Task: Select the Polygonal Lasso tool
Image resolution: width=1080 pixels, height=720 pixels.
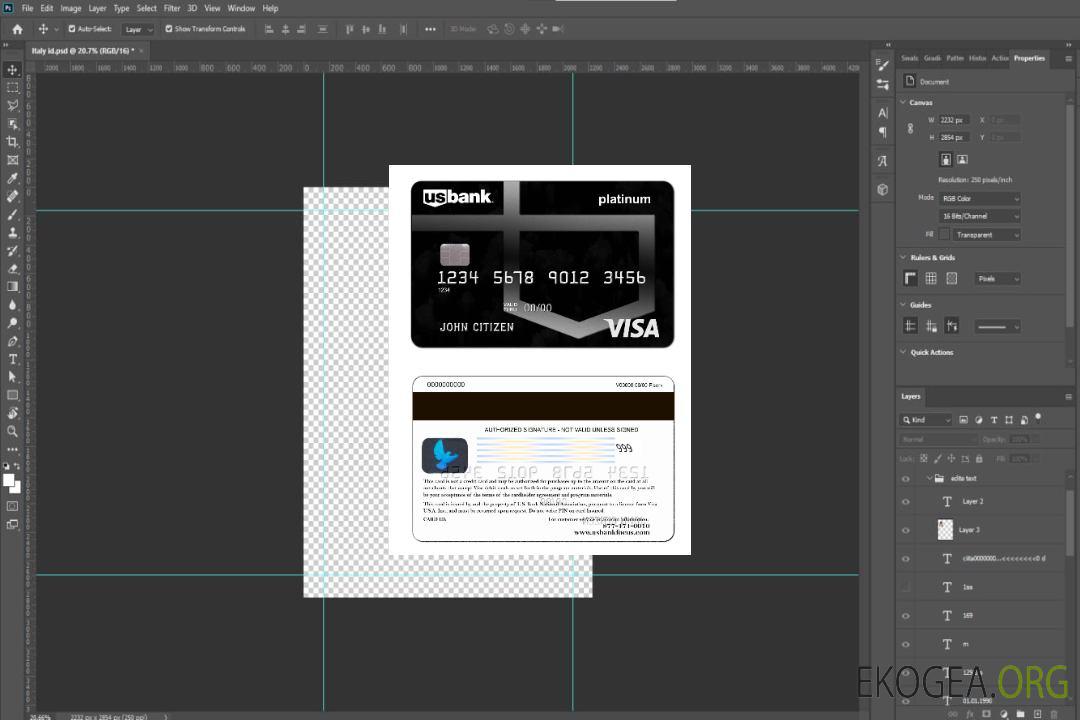Action: (x=12, y=105)
